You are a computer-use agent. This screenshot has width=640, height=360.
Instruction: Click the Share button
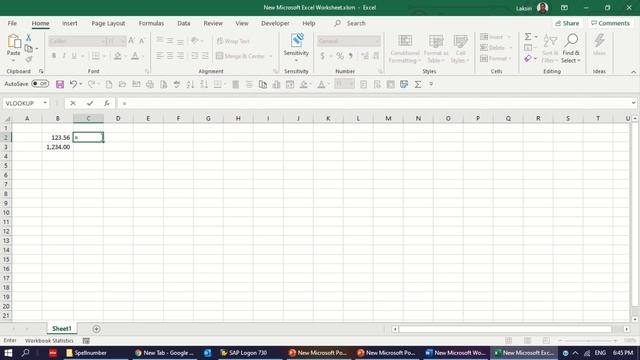tap(567, 23)
